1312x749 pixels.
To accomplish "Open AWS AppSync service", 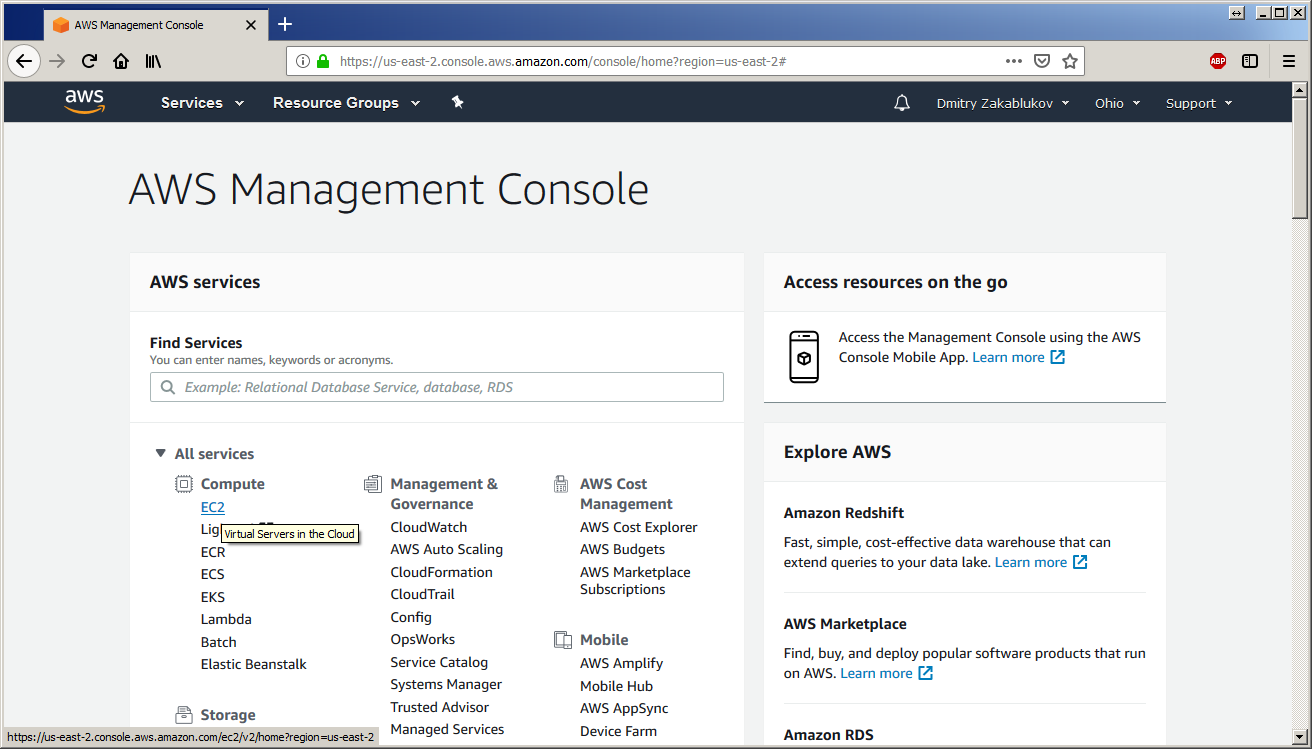I will click(x=624, y=708).
